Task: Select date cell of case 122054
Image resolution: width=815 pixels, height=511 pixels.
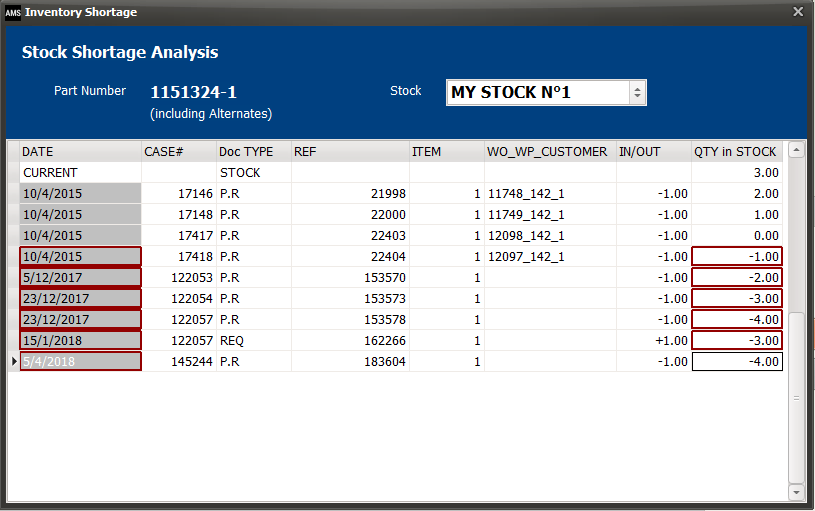Action: click(80, 298)
